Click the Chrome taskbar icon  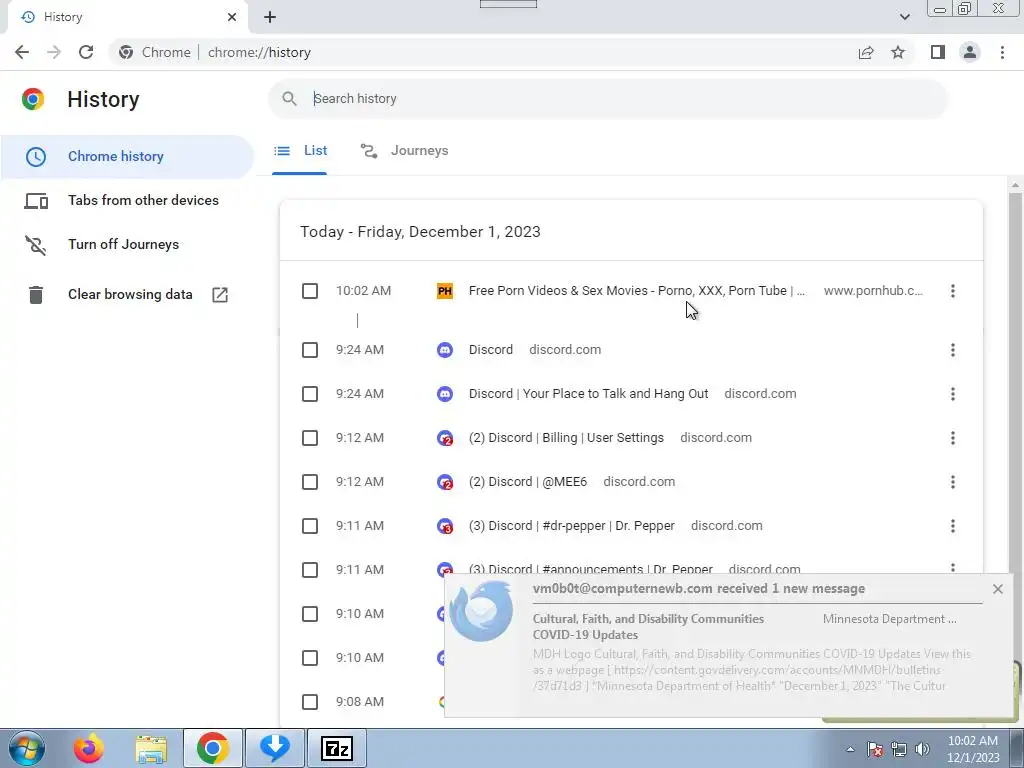coord(212,748)
